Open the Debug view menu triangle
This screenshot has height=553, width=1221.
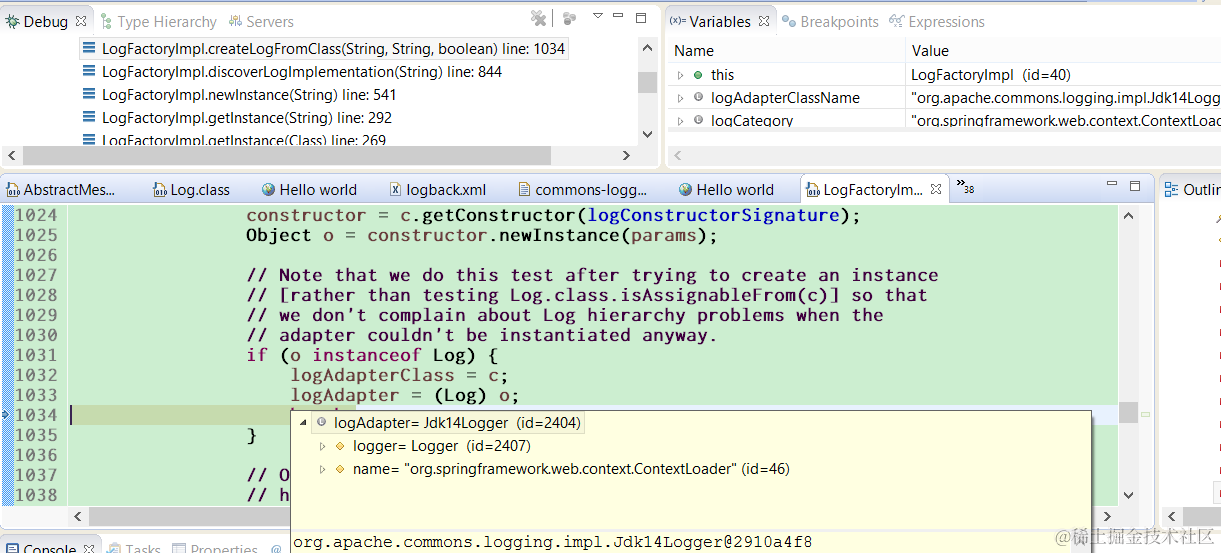coord(598,16)
